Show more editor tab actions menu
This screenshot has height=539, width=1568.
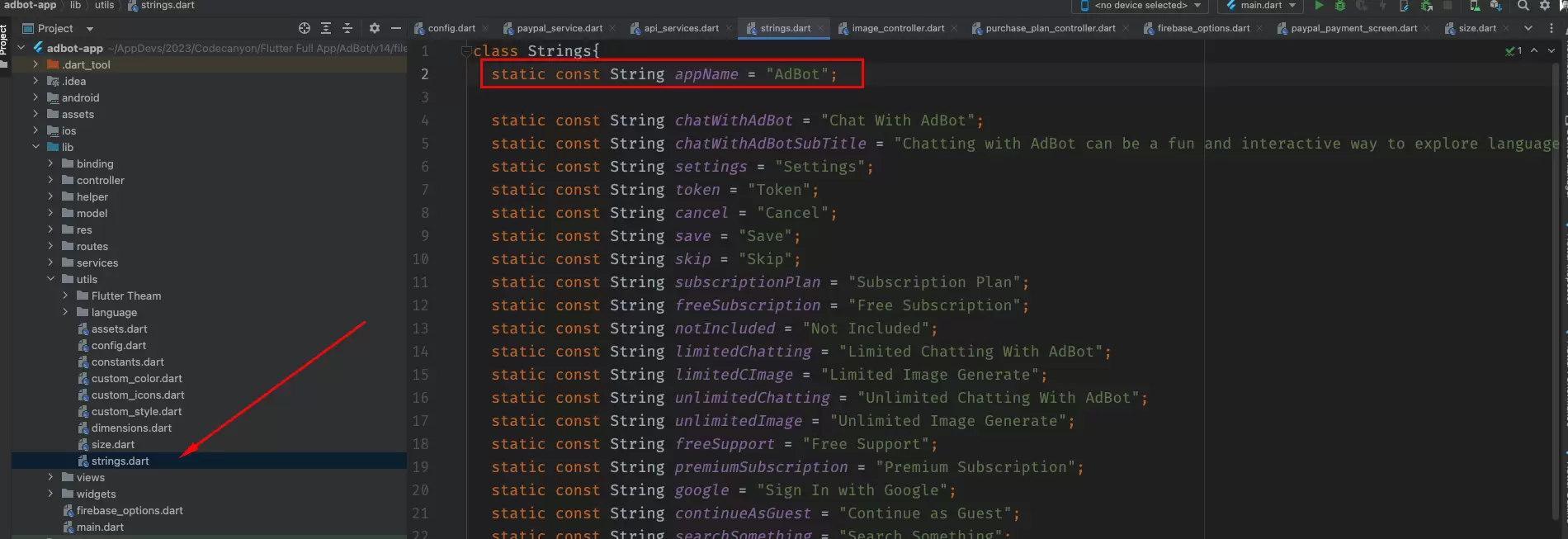pyautogui.click(x=1551, y=28)
